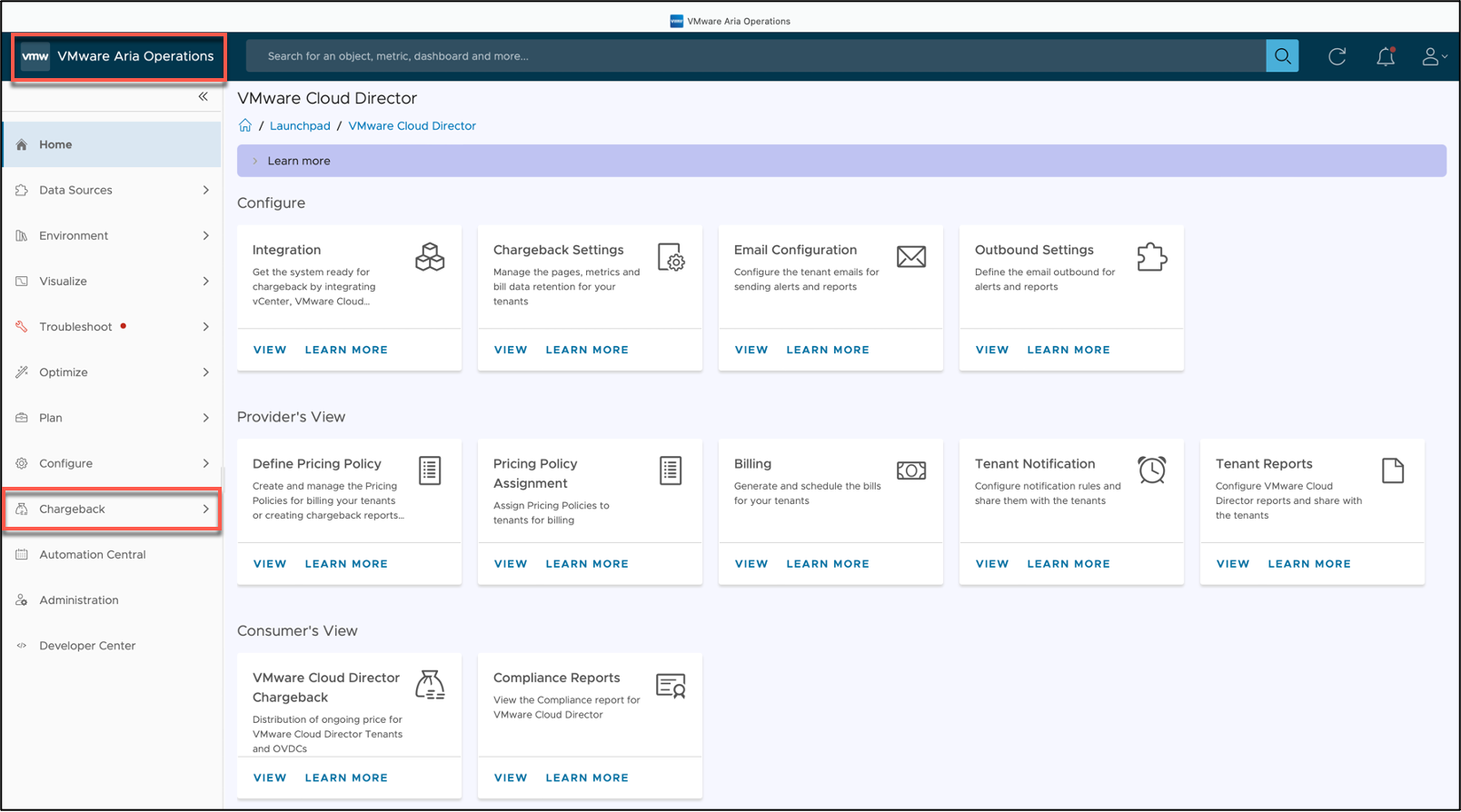The width and height of the screenshot is (1461, 812).
Task: Go to Developer Center
Action: 87,646
